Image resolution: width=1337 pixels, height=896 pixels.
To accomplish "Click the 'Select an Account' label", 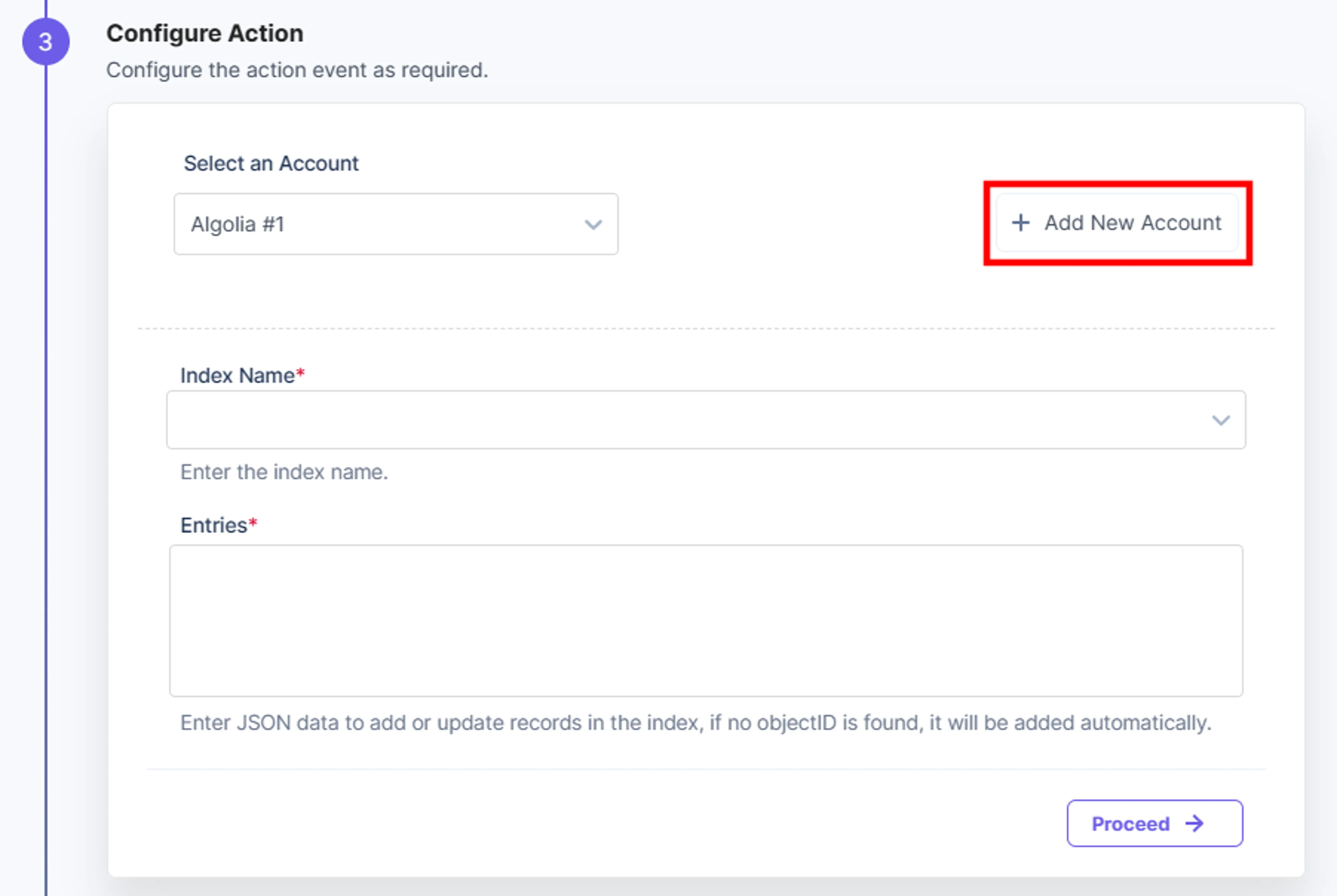I will point(271,163).
